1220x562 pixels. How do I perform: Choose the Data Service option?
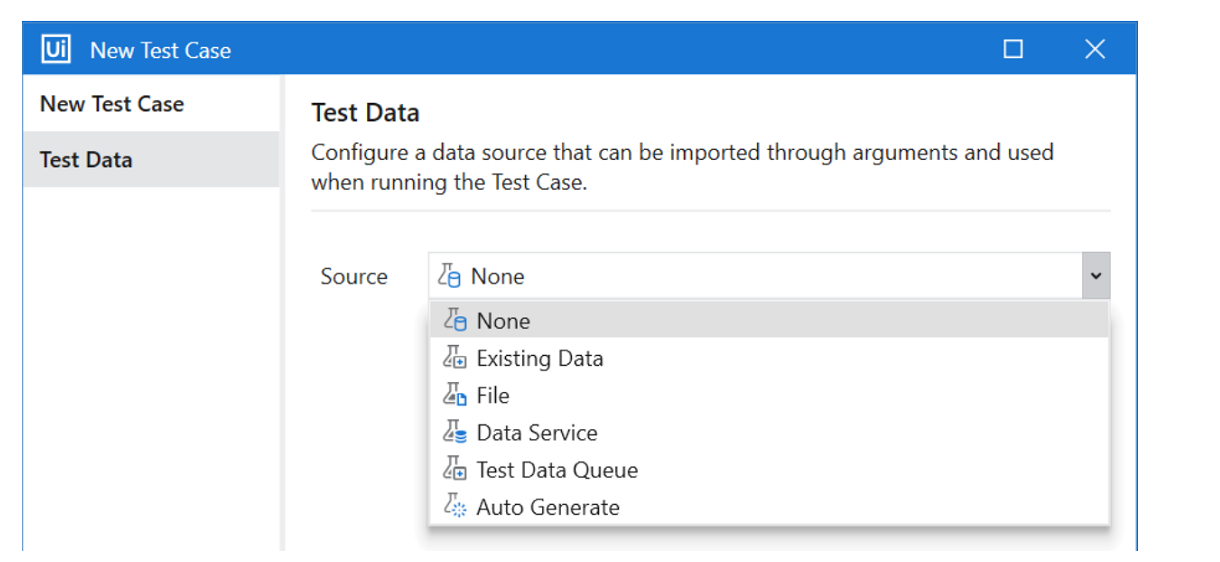pos(537,433)
